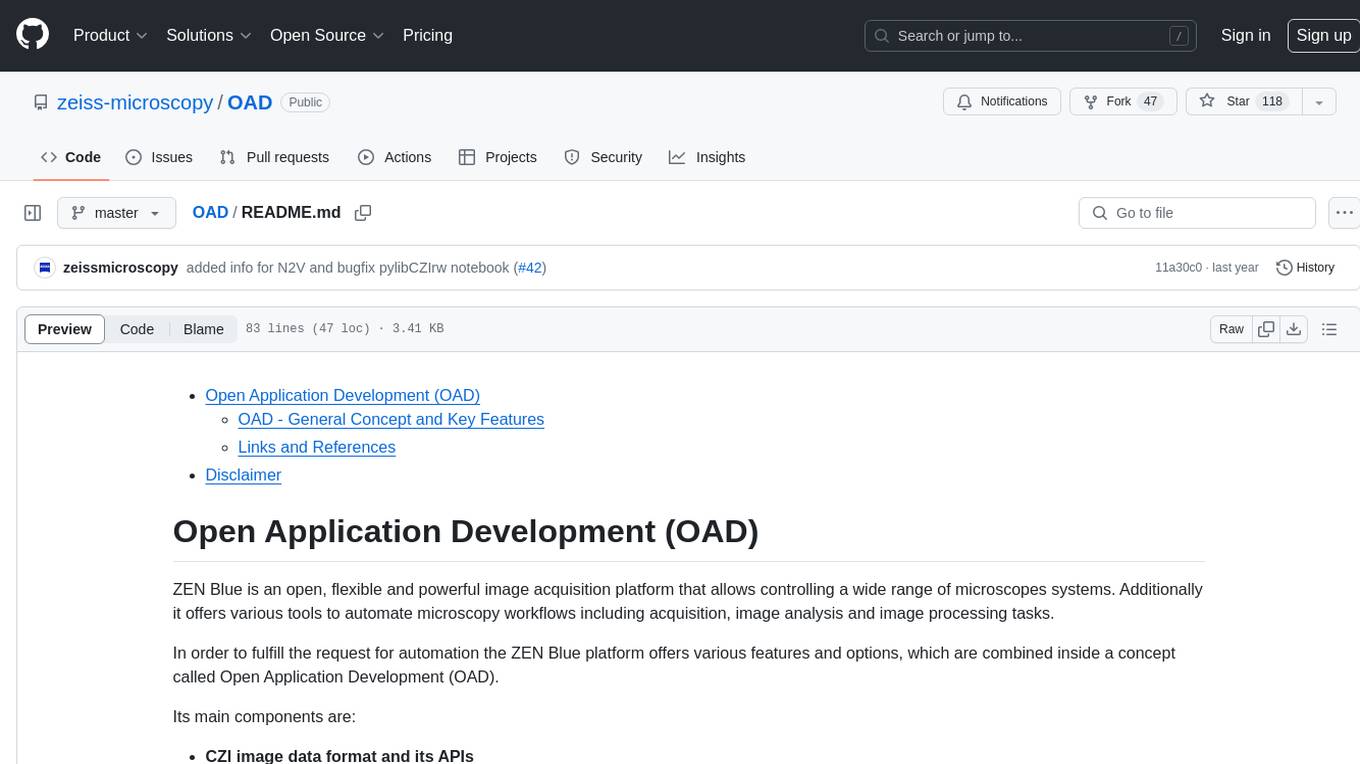The width and height of the screenshot is (1360, 764).
Task: Select the Blame view
Action: [x=203, y=329]
